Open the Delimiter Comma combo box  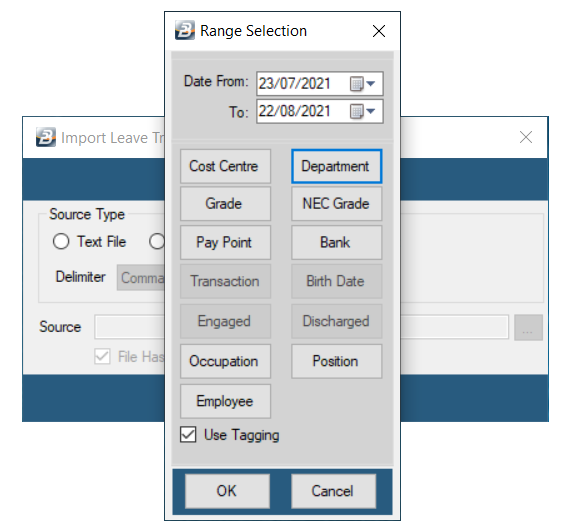tap(141, 278)
